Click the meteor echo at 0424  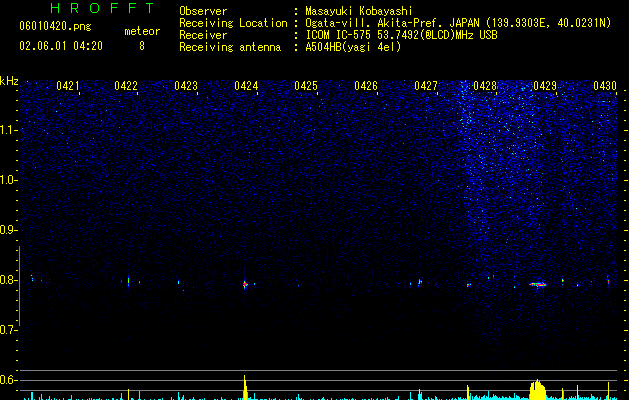coord(245,284)
